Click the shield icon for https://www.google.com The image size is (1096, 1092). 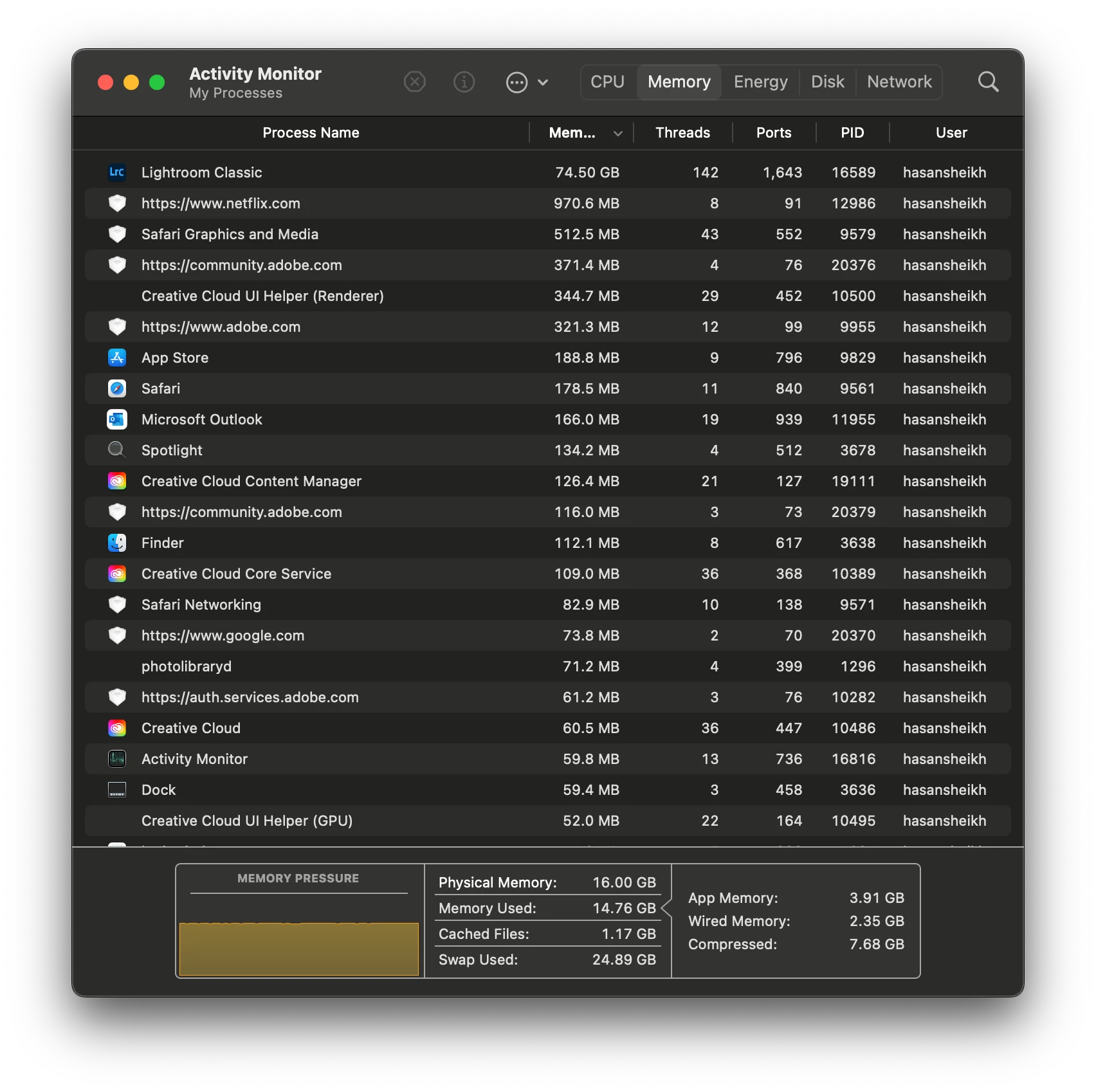pyautogui.click(x=117, y=635)
